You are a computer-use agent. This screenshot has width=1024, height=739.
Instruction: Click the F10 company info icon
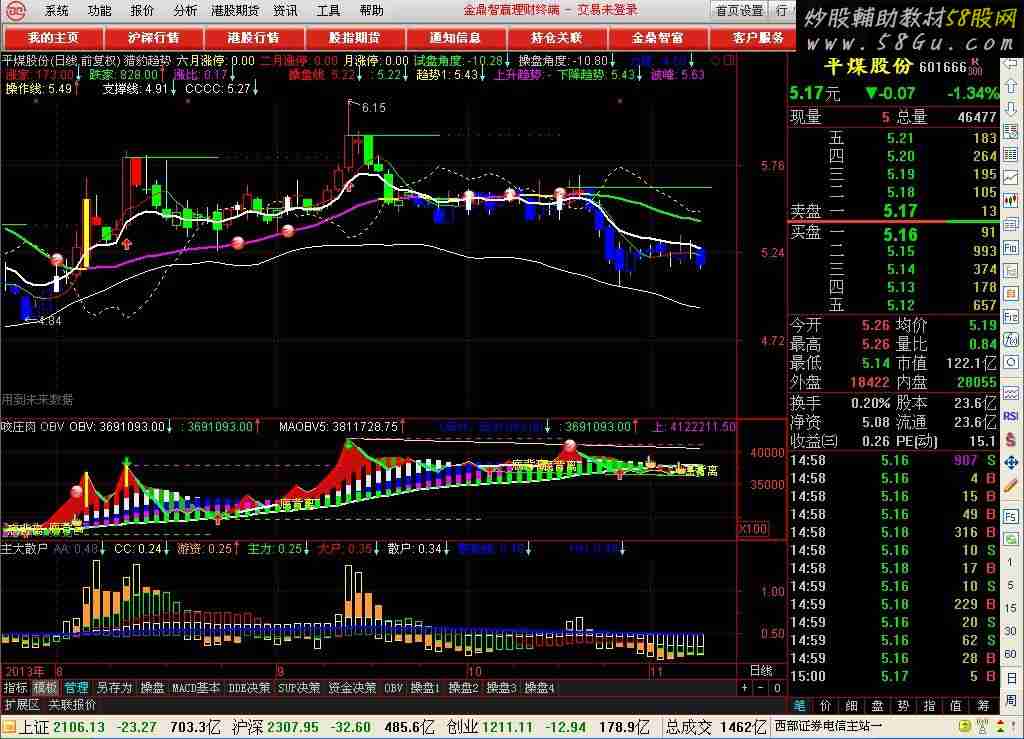[1011, 248]
